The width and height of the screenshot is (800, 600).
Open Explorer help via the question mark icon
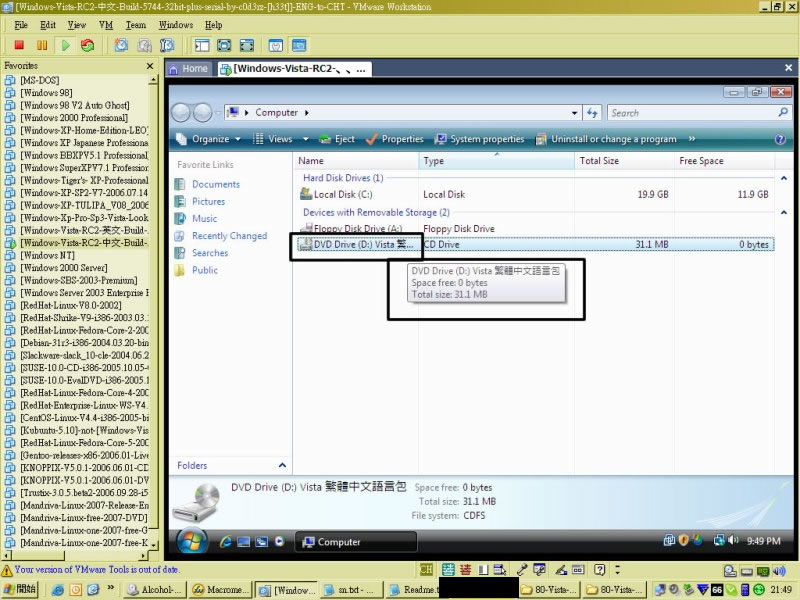point(780,139)
